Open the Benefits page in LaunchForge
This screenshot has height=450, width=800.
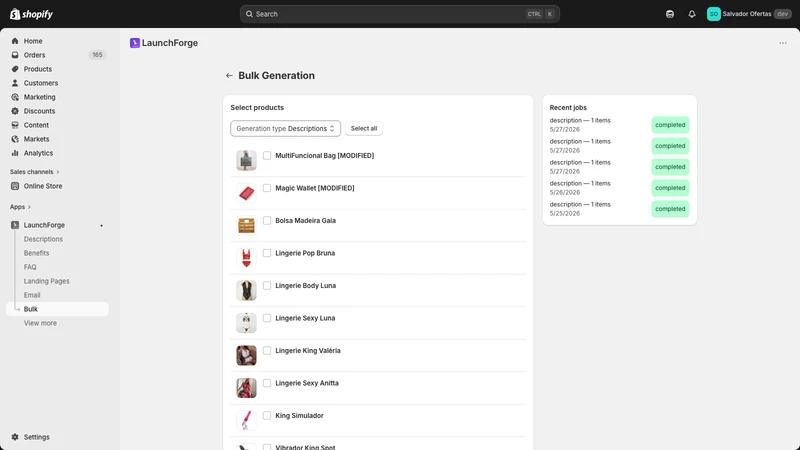pyautogui.click(x=37, y=253)
